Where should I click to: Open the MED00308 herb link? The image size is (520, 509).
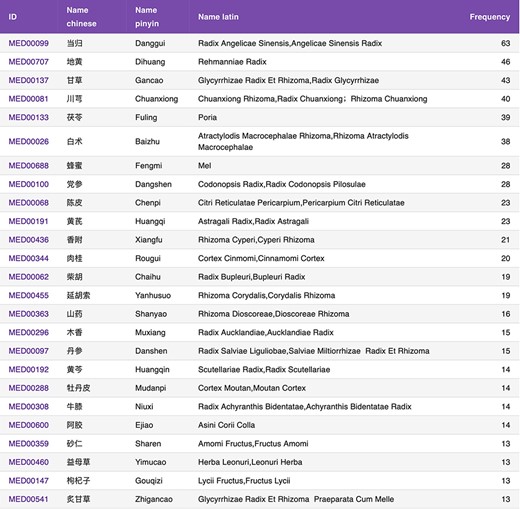tap(29, 407)
